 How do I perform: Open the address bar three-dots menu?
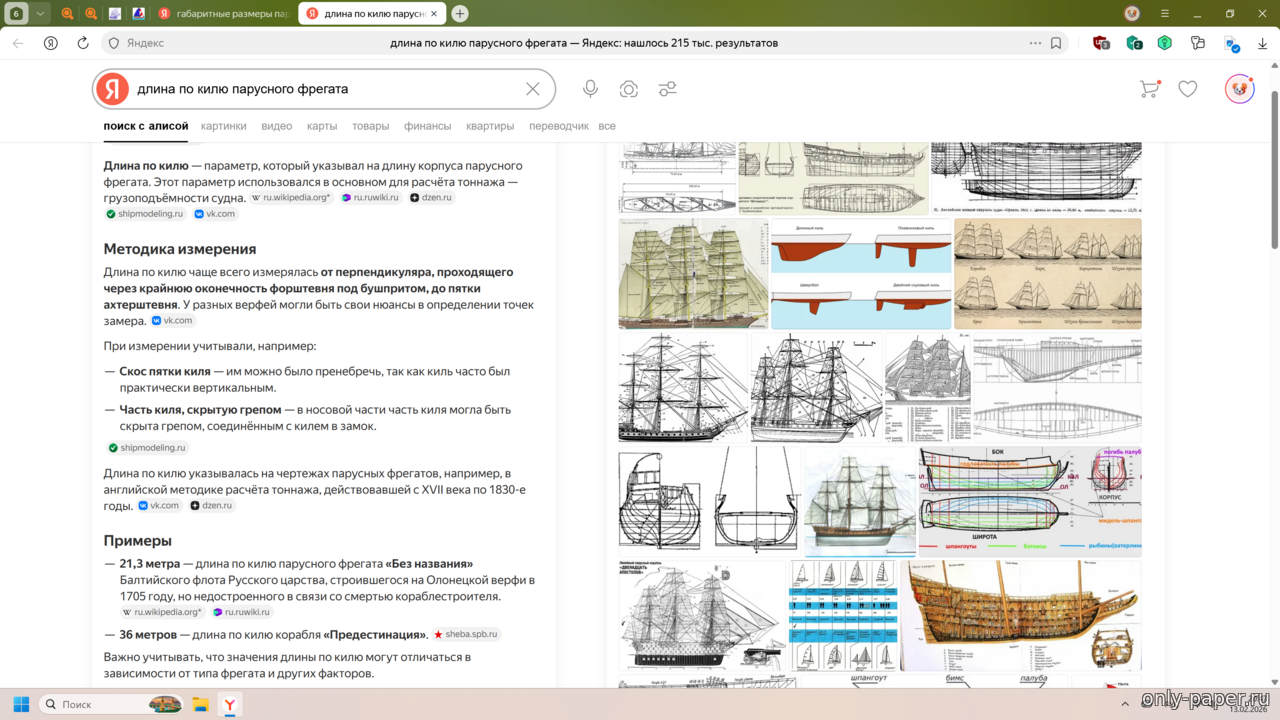point(1035,43)
